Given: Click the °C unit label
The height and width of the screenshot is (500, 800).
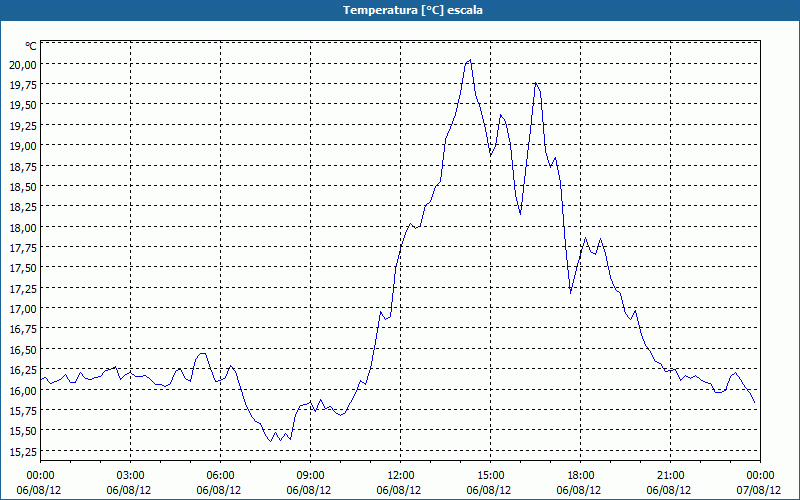Looking at the screenshot, I should click(31, 46).
